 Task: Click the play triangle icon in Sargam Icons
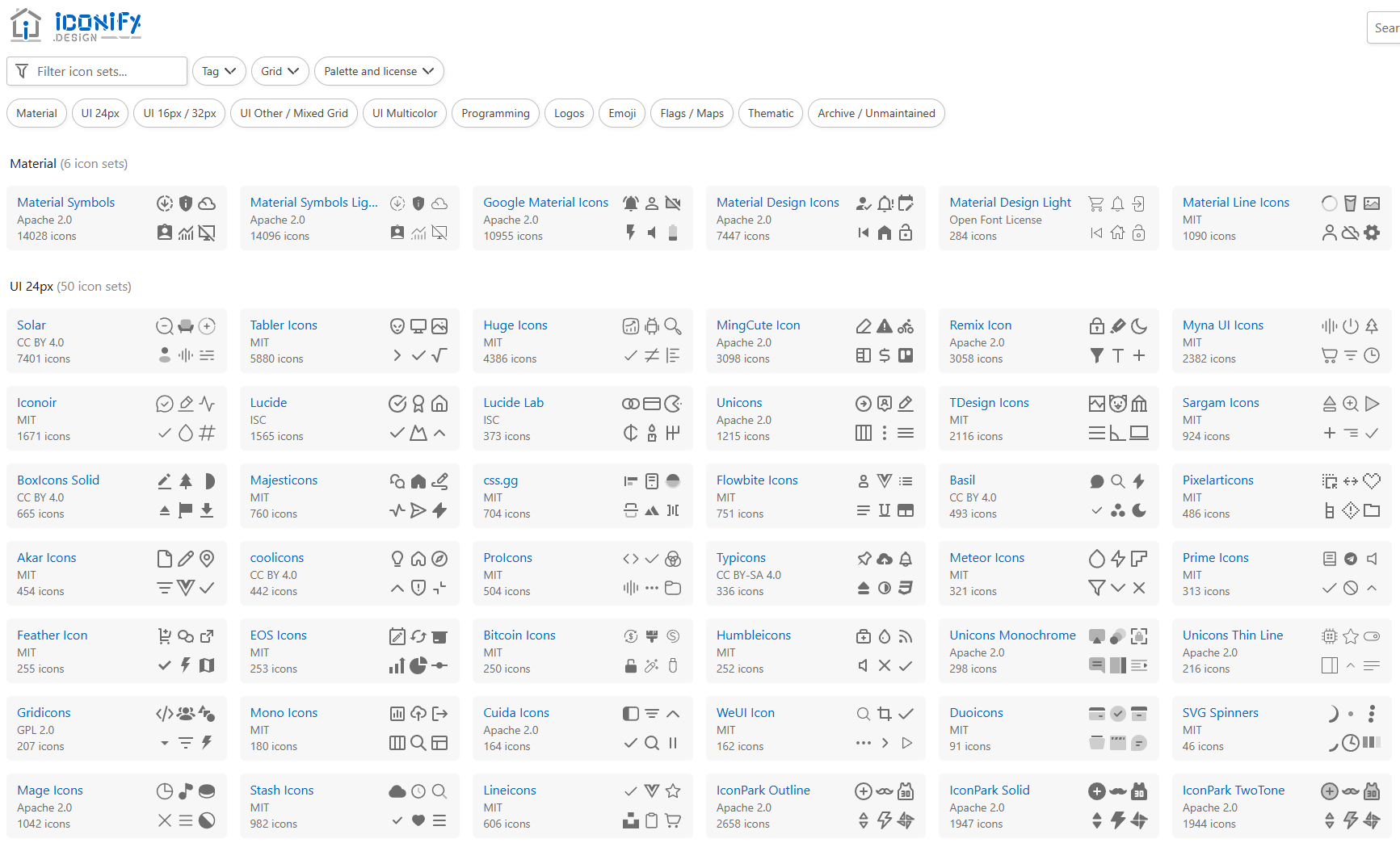coord(1372,404)
